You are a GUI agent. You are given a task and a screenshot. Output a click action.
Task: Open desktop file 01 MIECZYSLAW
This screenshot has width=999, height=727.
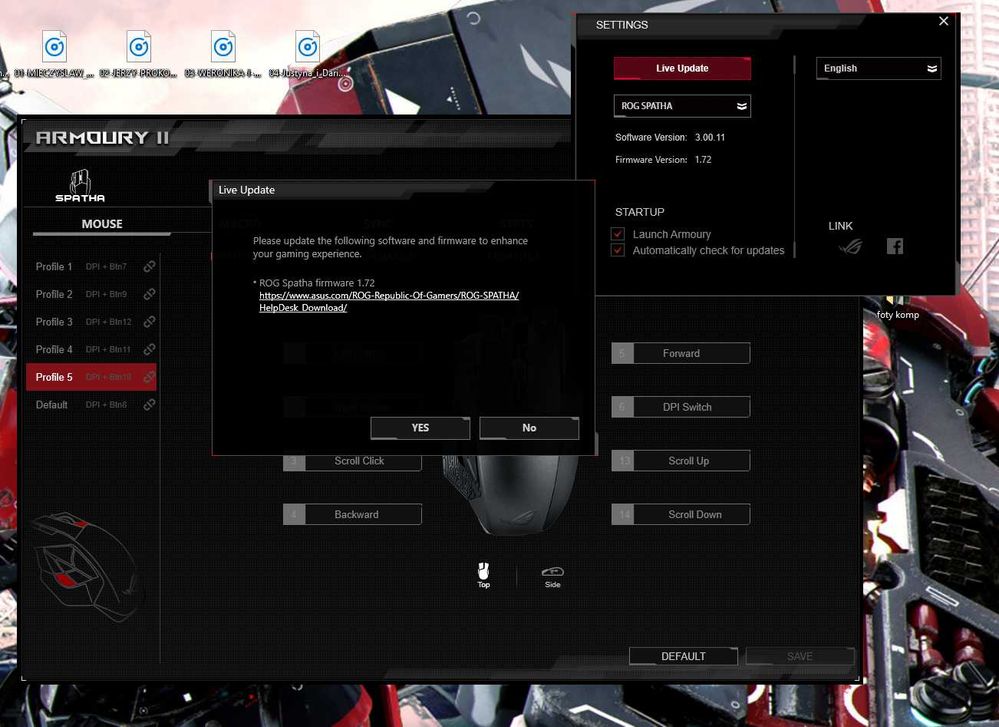coord(54,54)
